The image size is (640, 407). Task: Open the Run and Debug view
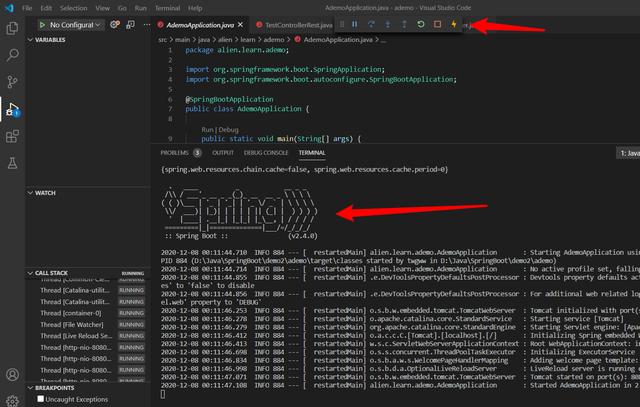pyautogui.click(x=12, y=109)
